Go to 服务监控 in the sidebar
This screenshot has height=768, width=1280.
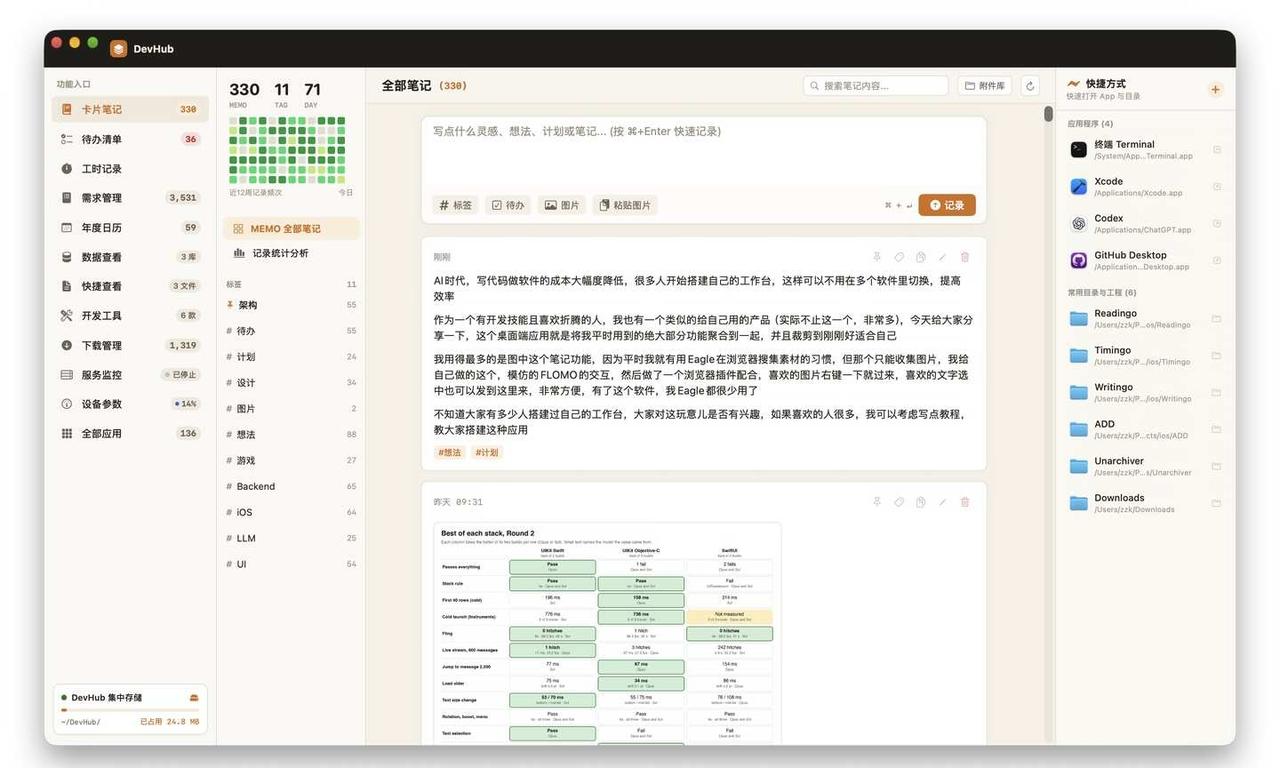[130, 375]
